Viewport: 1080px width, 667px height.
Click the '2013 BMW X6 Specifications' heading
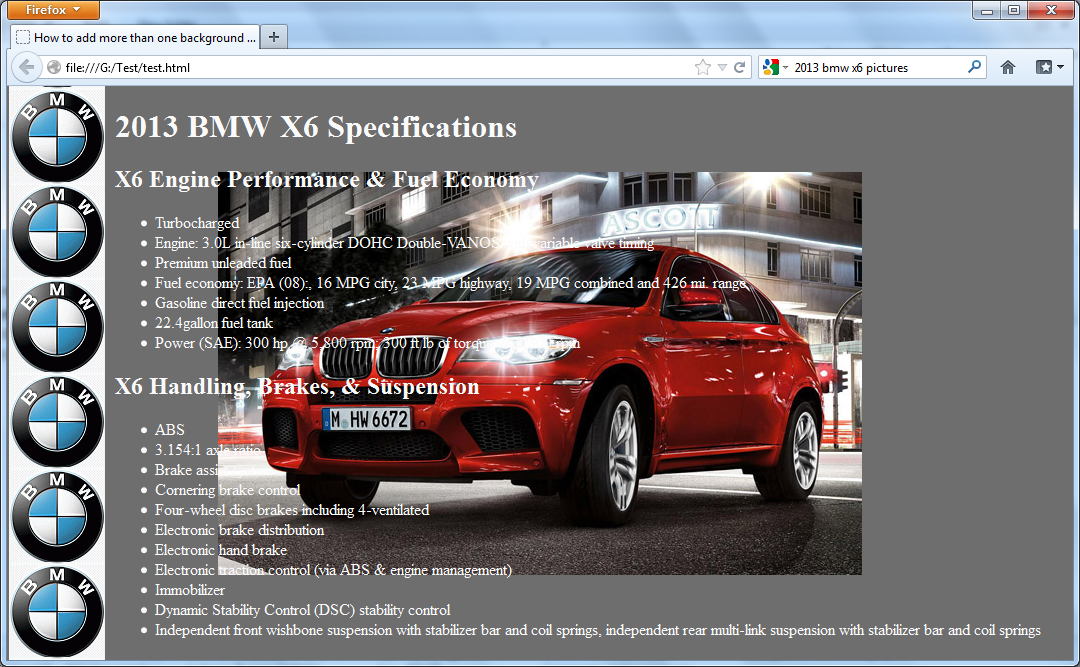click(x=316, y=127)
